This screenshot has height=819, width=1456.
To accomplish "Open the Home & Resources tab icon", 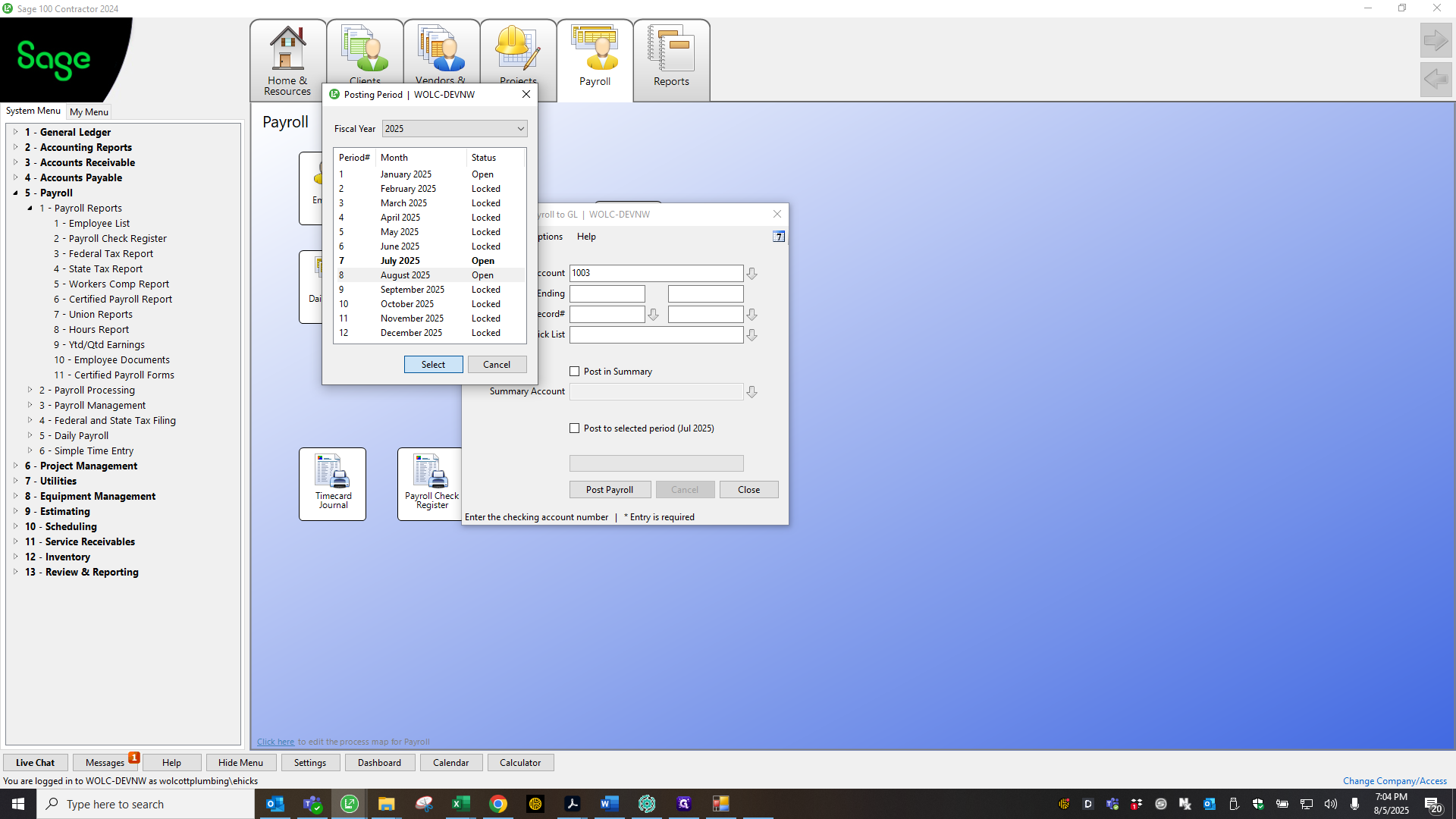I will (x=287, y=61).
